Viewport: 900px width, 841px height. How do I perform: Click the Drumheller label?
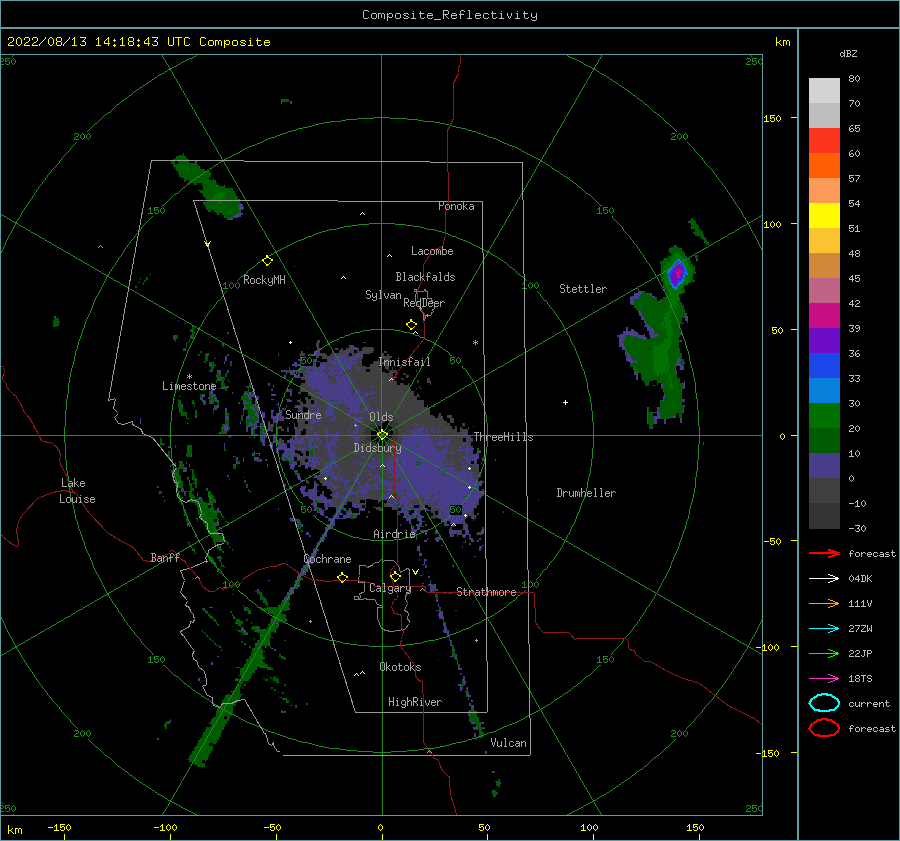click(x=586, y=493)
